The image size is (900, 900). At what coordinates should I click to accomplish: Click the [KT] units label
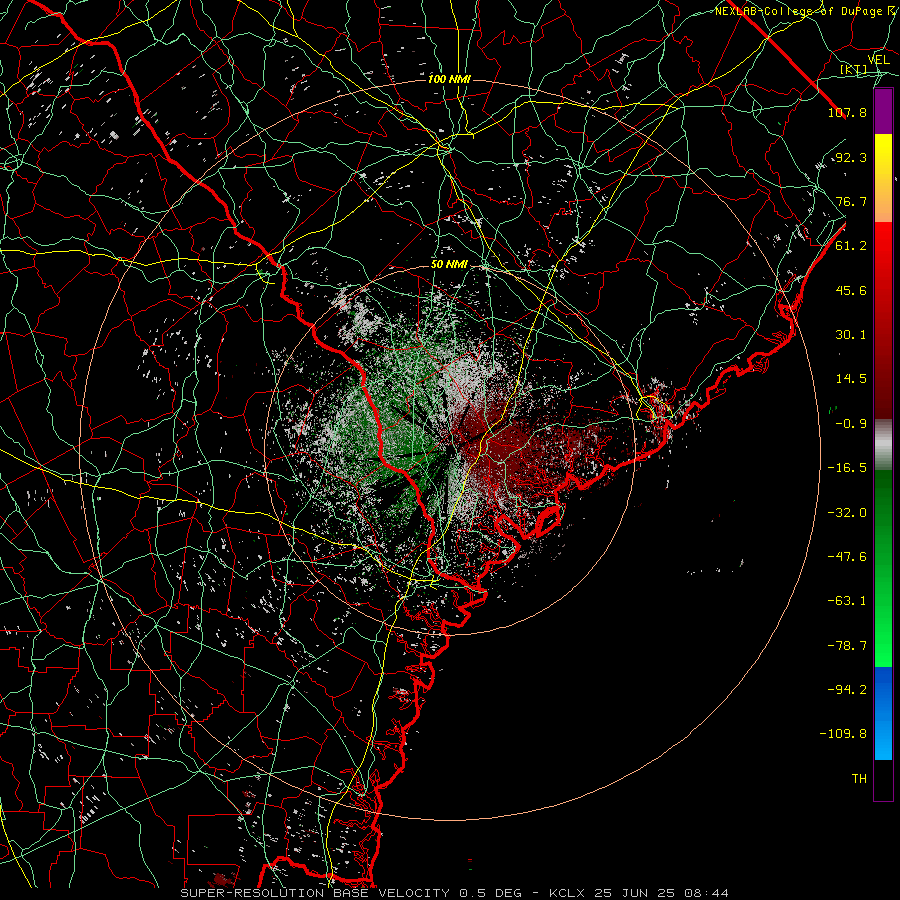[854, 70]
